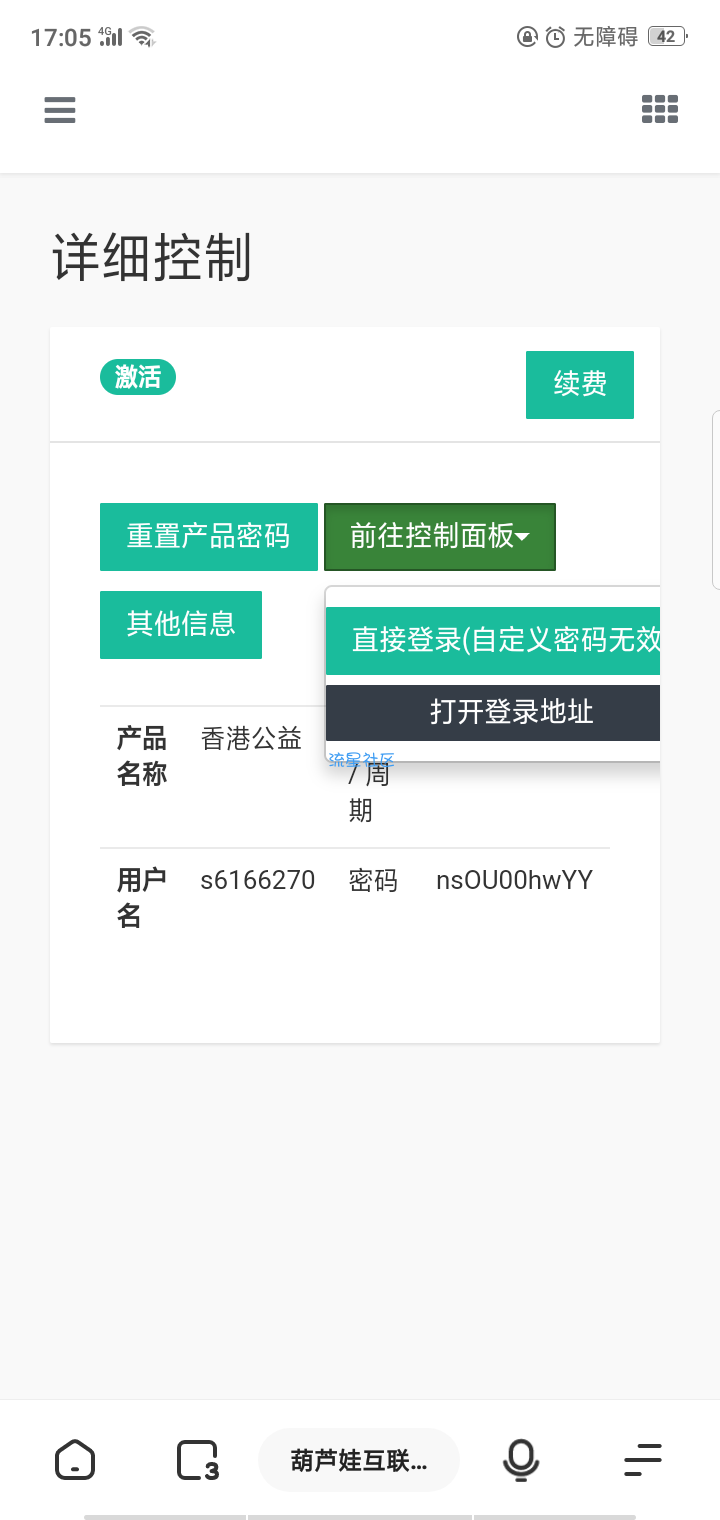Tap the Wi-Fi signal icon in status bar
720x1520 pixels.
(x=143, y=37)
